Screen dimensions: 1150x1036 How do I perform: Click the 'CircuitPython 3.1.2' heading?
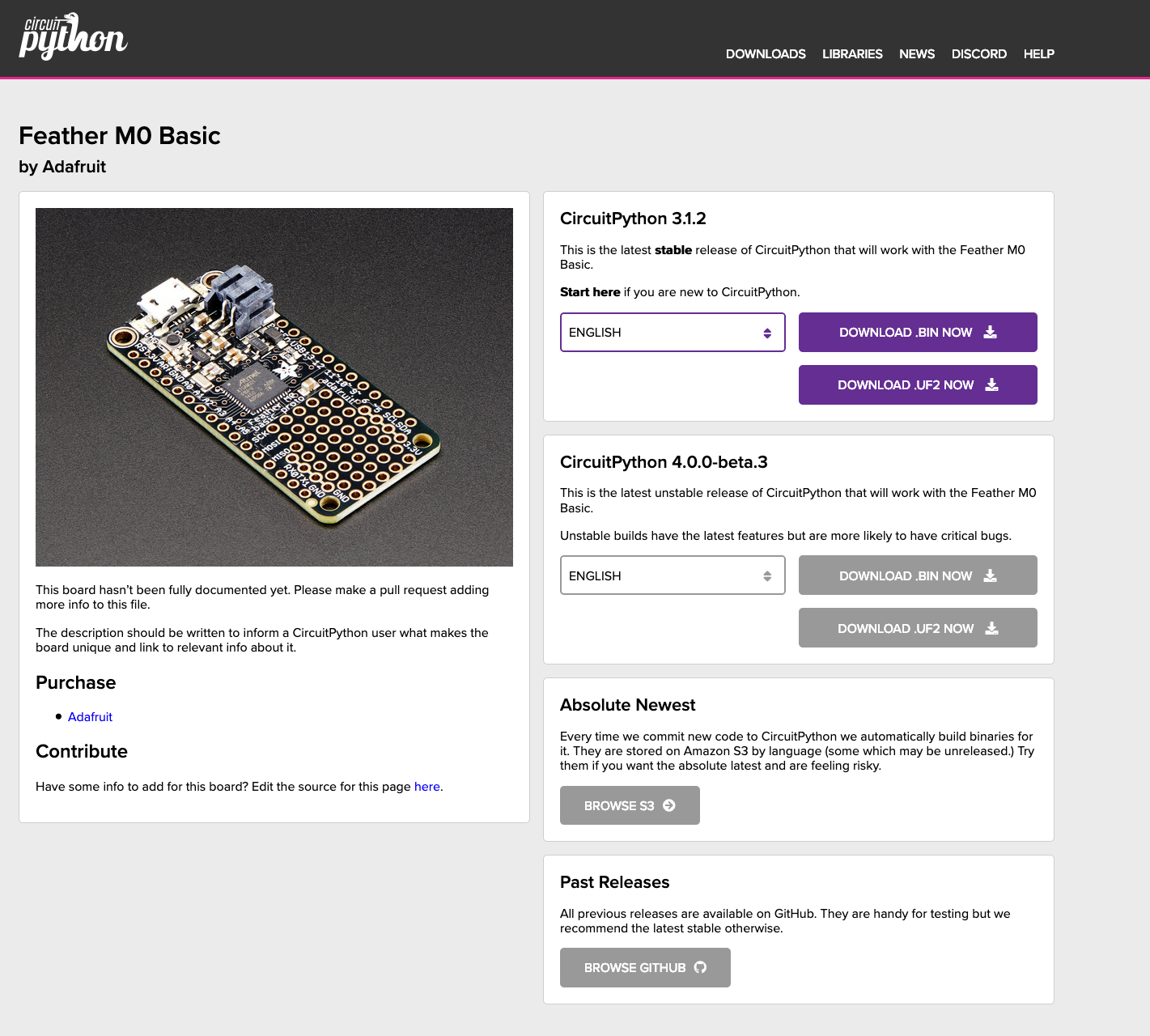coord(633,219)
